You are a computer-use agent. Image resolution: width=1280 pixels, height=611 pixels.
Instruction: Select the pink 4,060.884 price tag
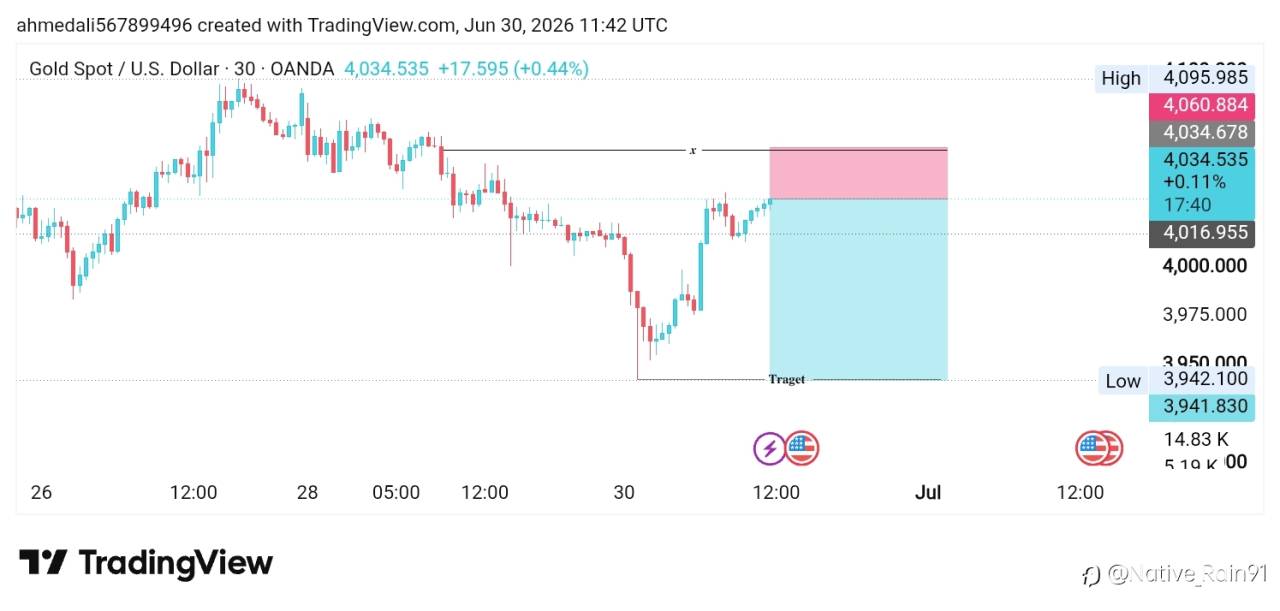(x=1203, y=105)
